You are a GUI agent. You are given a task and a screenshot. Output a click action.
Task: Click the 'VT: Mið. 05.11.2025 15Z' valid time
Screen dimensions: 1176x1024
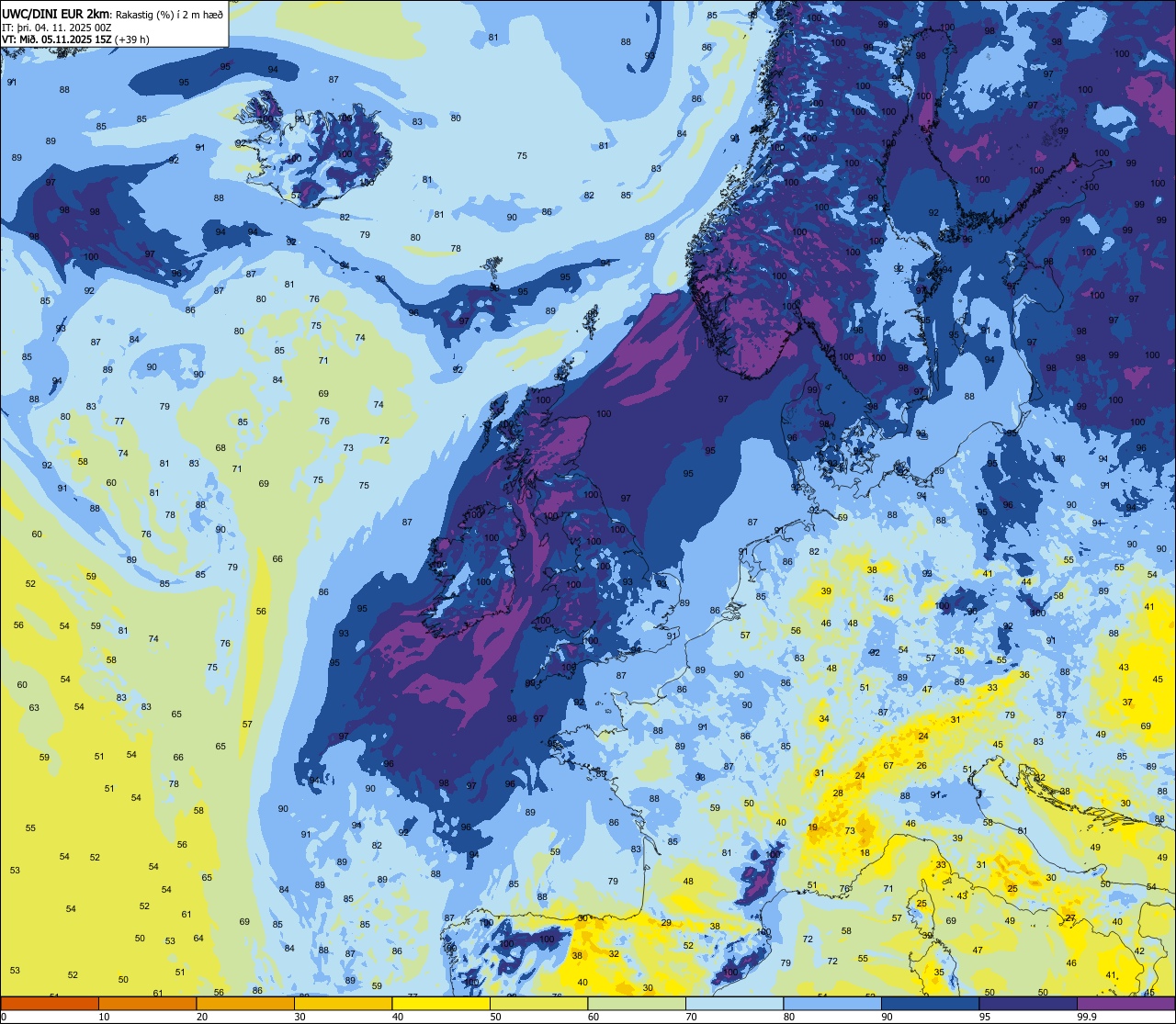[57, 39]
